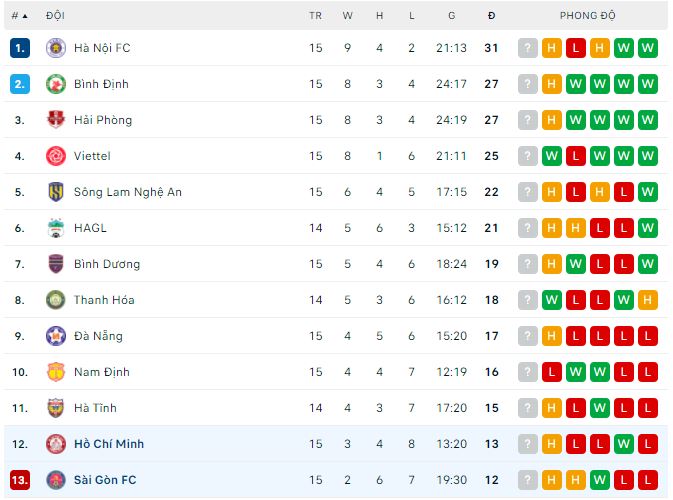The image size is (673, 500).
Task: Sort standings by Đ points header
Action: tap(491, 16)
